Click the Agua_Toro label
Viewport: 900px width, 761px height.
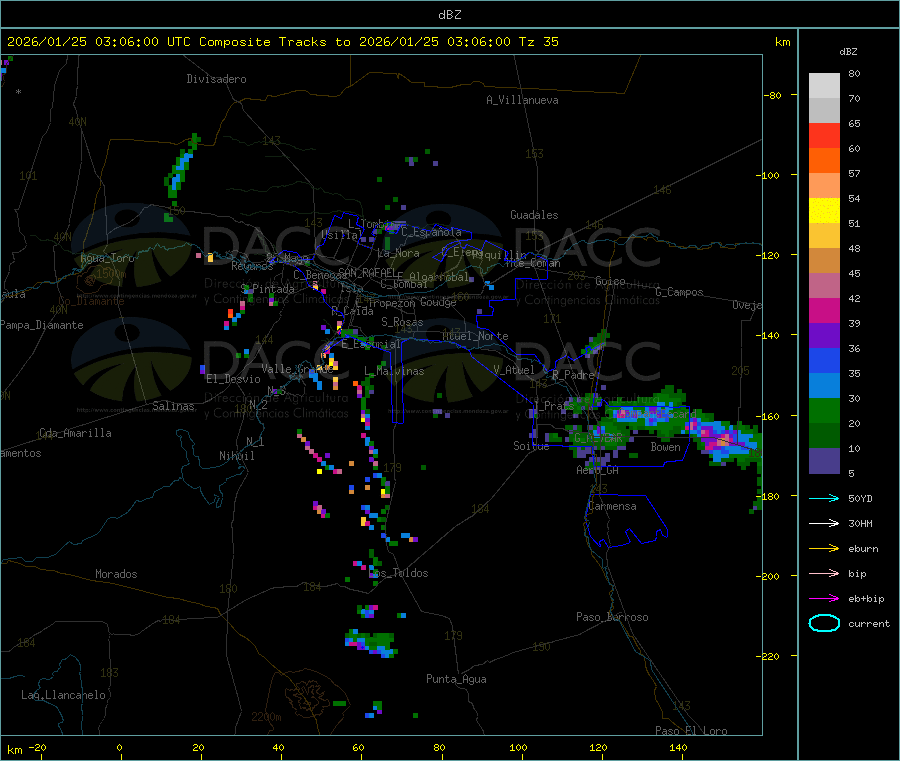[x=107, y=258]
